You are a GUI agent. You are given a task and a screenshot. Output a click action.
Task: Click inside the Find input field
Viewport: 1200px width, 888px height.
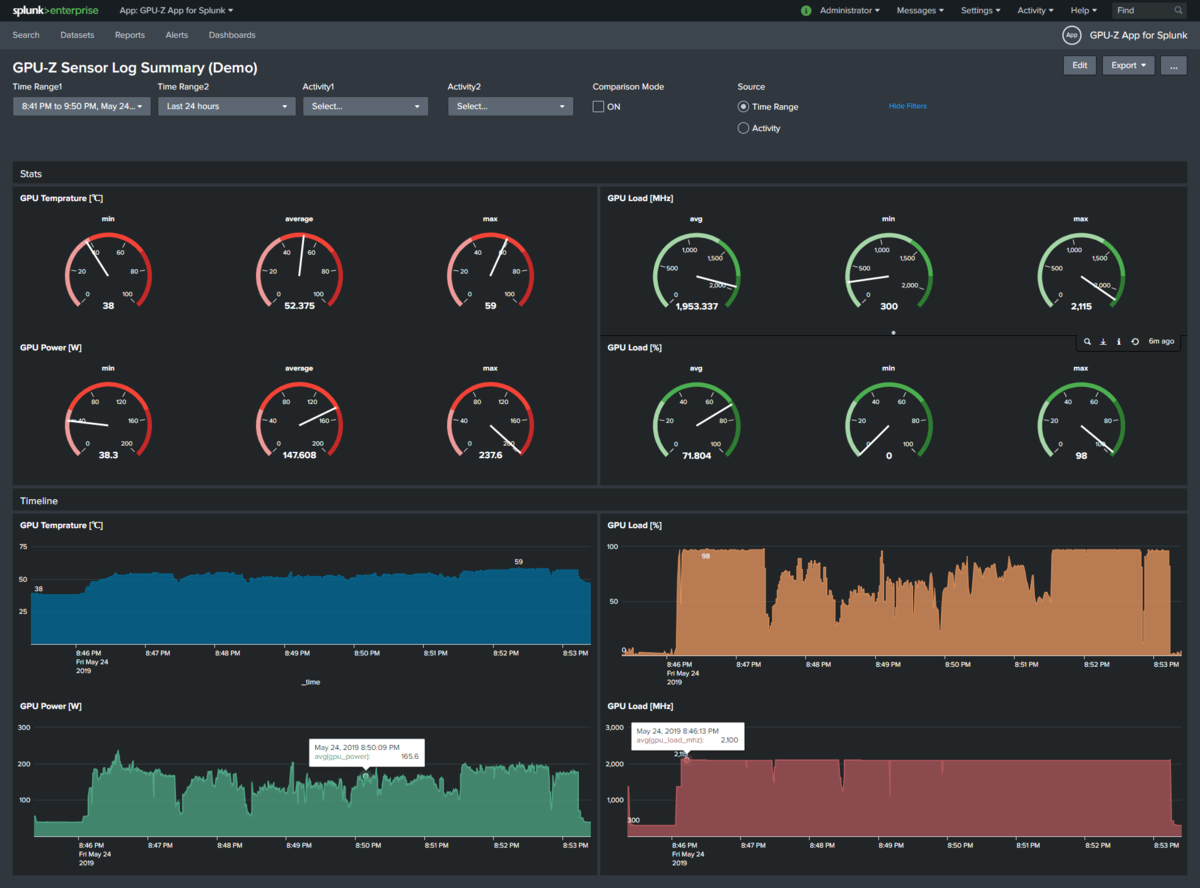pyautogui.click(x=1142, y=10)
